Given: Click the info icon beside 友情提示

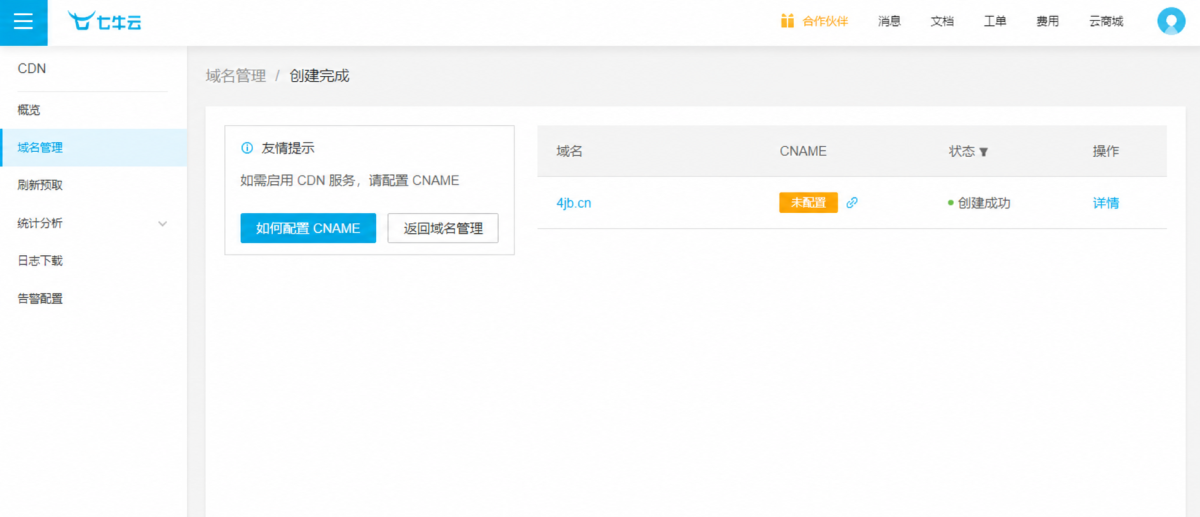Looking at the screenshot, I should pyautogui.click(x=247, y=147).
